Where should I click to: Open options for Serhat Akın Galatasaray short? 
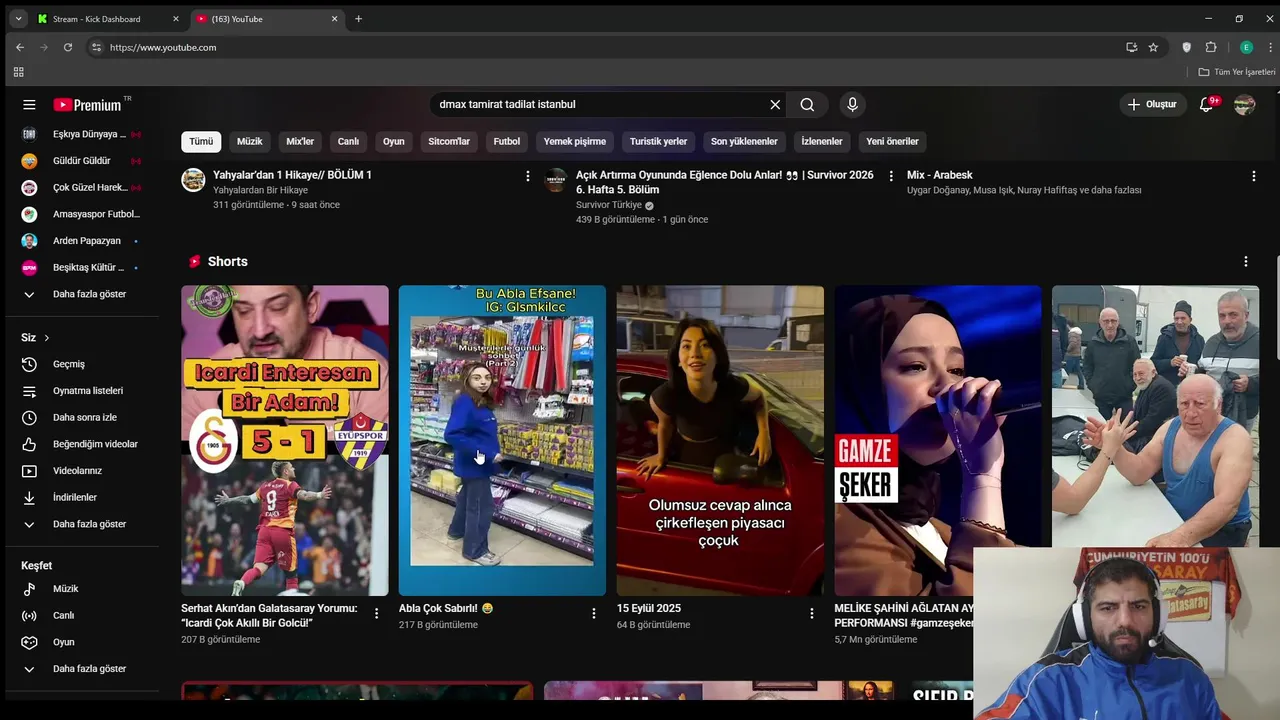(x=376, y=613)
